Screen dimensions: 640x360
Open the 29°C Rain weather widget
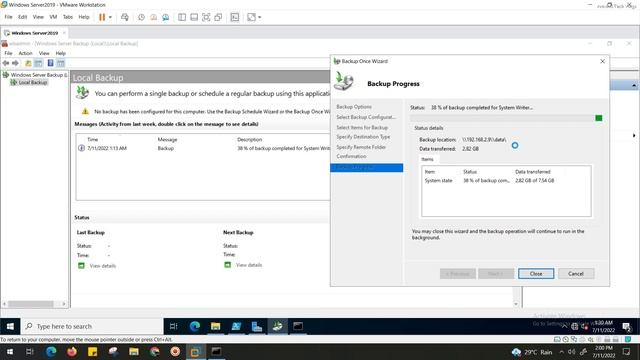pyautogui.click(x=532, y=352)
